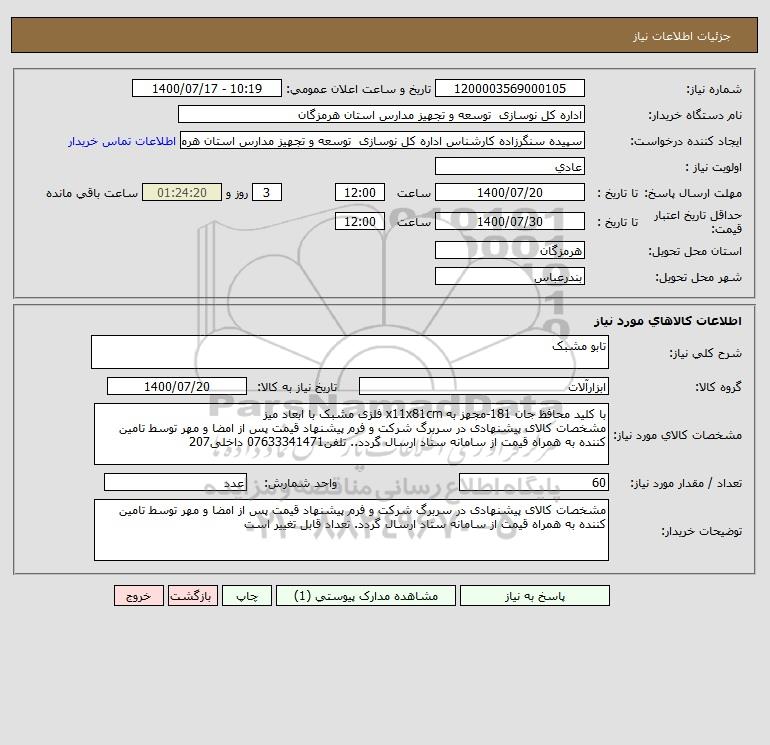Click the priority field عادي

[x=510, y=166]
